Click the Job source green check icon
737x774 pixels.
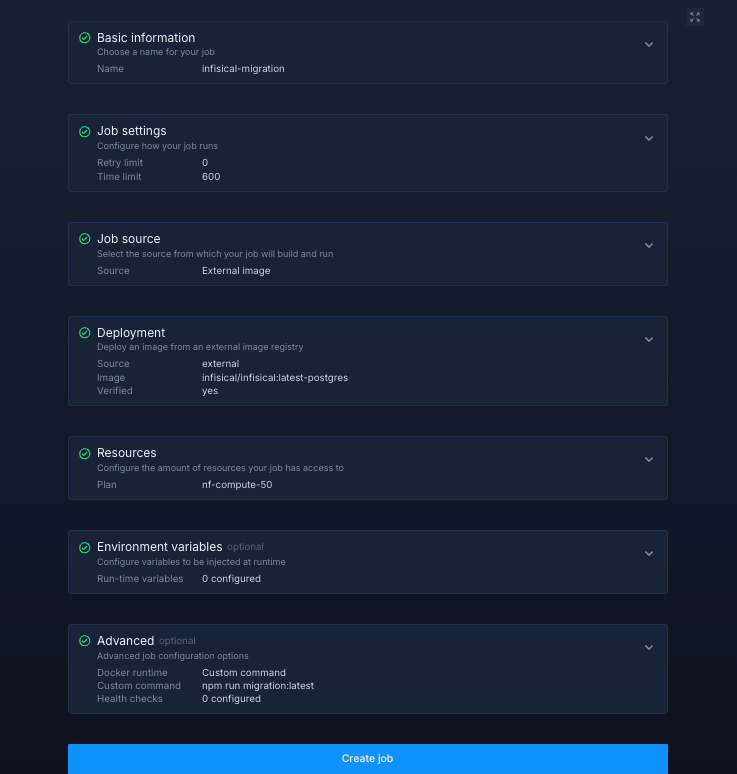tap(84, 239)
